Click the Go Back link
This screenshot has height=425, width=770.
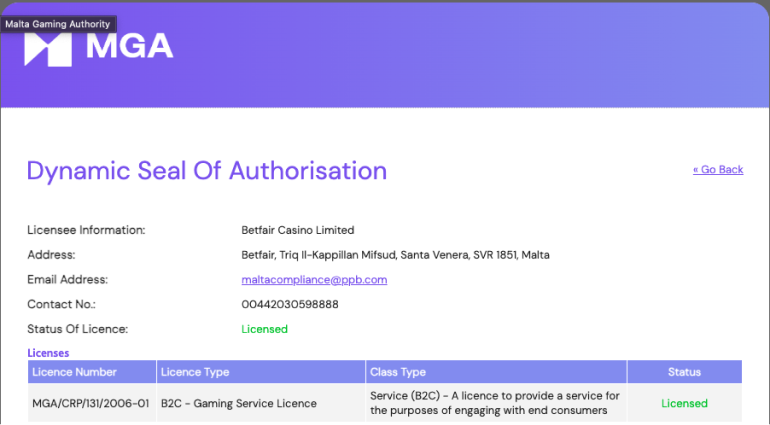[x=717, y=170]
